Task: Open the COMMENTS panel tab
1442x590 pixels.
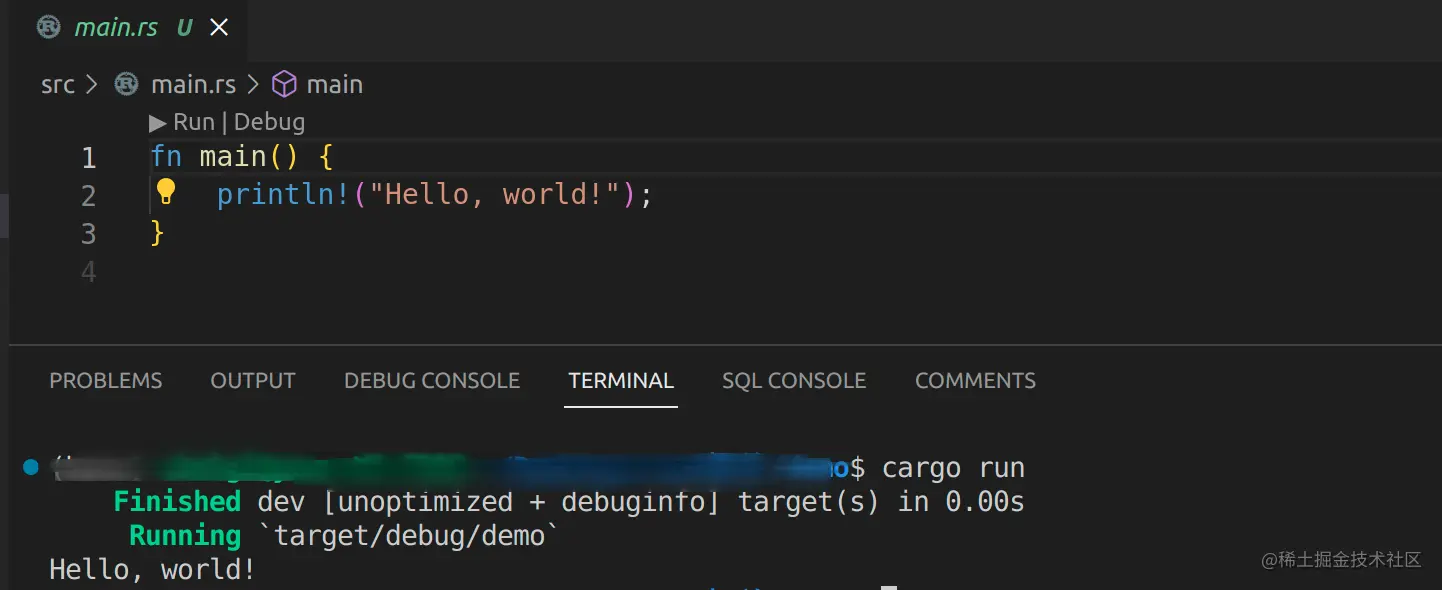Action: click(975, 381)
